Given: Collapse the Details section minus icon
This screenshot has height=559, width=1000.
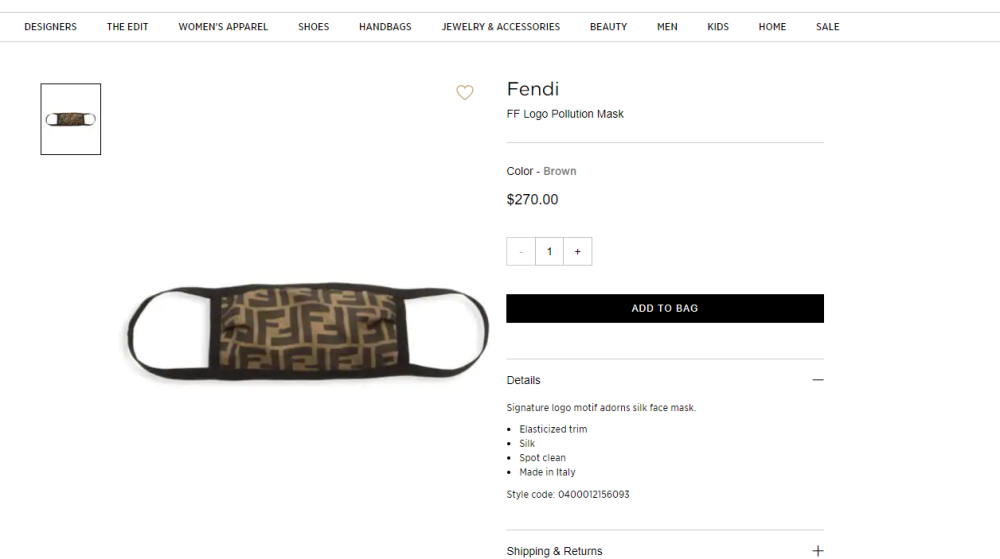Looking at the screenshot, I should click(x=818, y=380).
